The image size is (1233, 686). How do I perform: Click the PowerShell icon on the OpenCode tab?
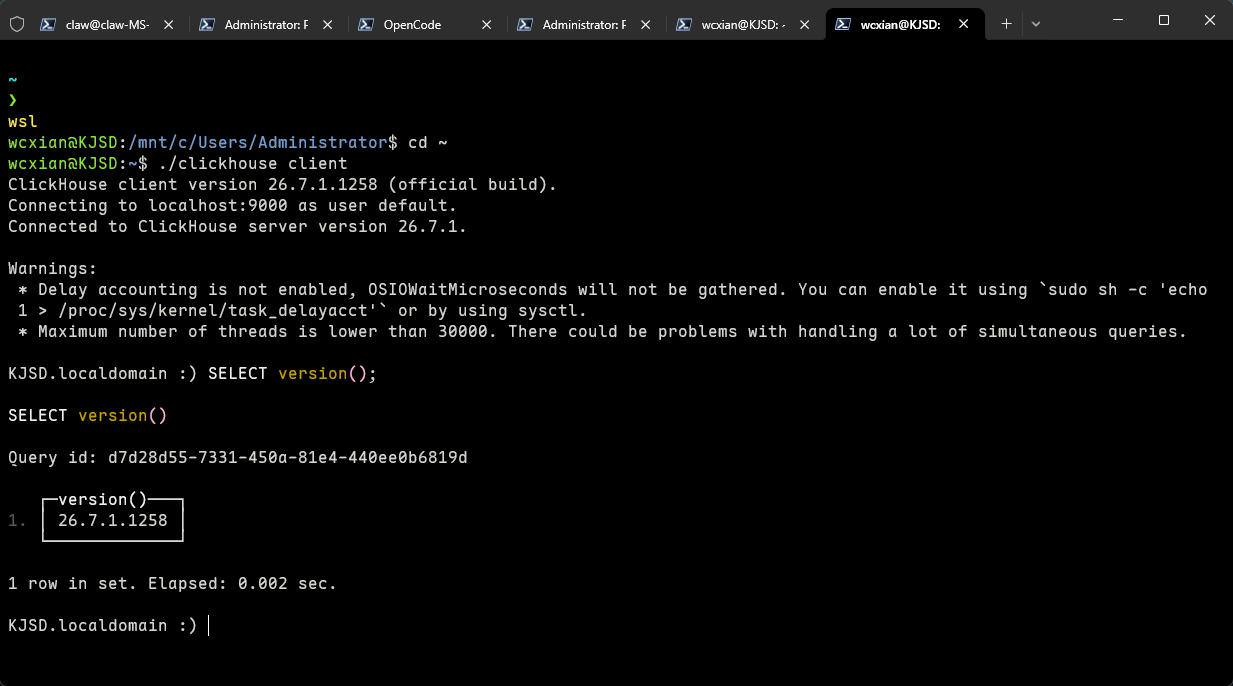click(x=366, y=24)
